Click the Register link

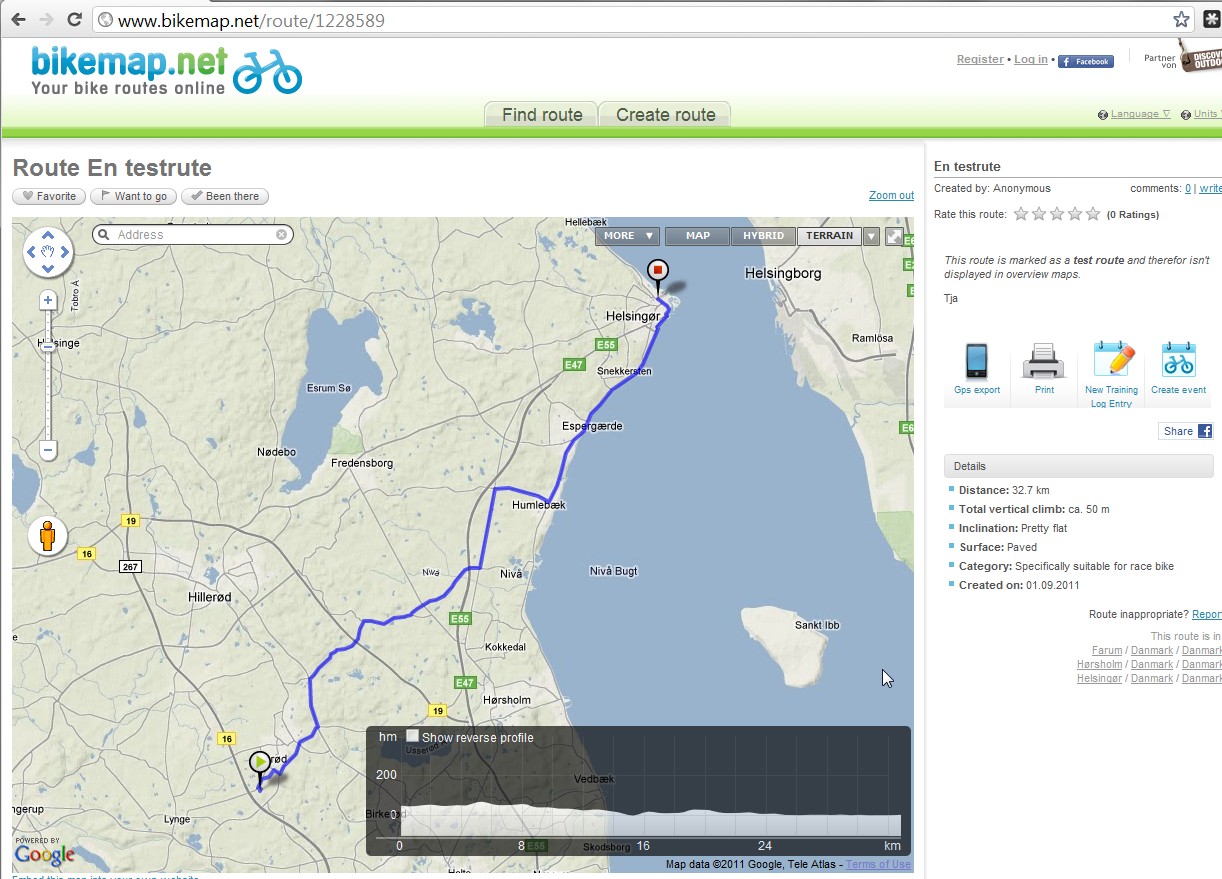tap(980, 59)
